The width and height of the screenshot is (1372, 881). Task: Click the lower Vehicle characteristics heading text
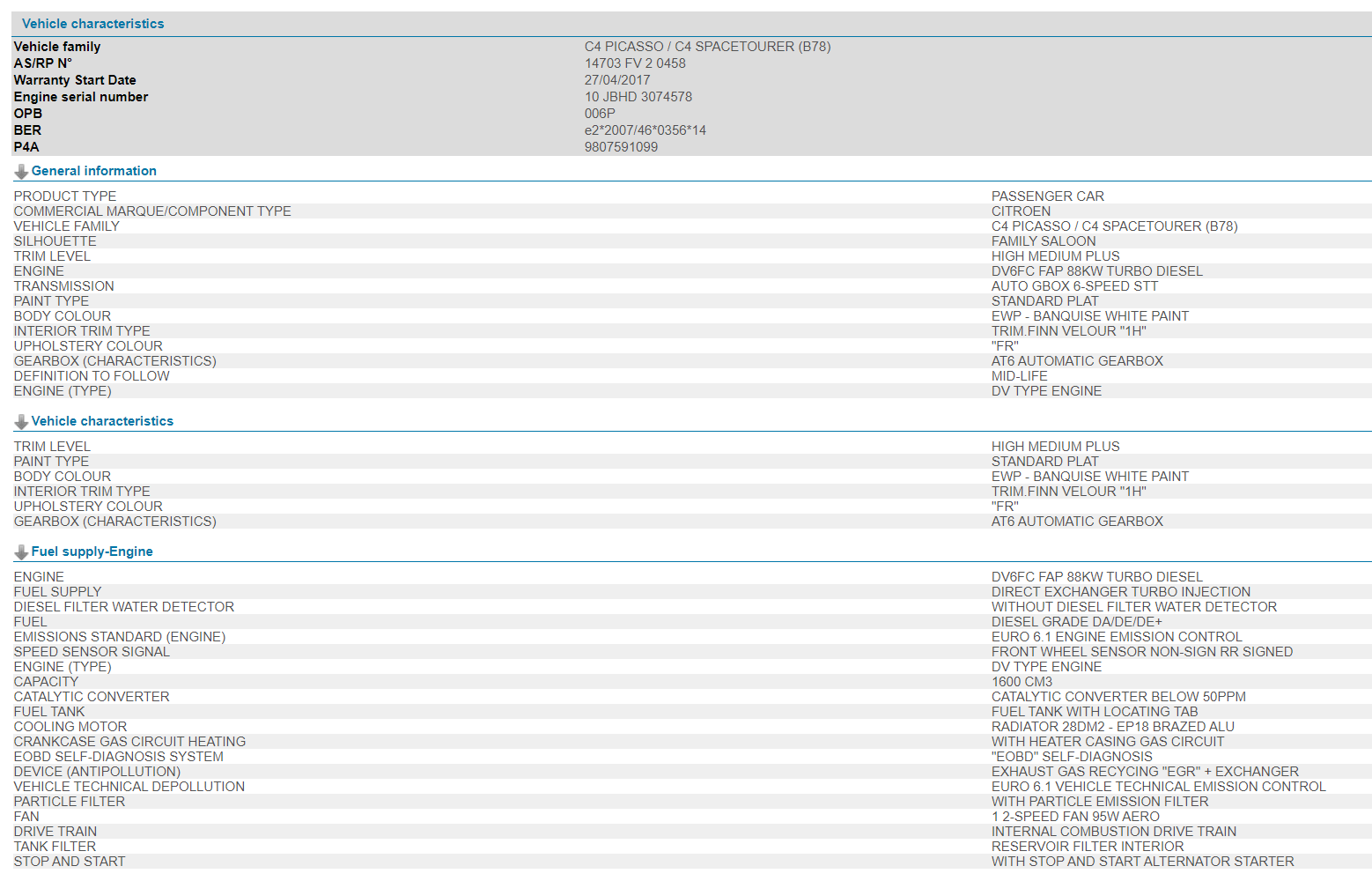coord(102,421)
